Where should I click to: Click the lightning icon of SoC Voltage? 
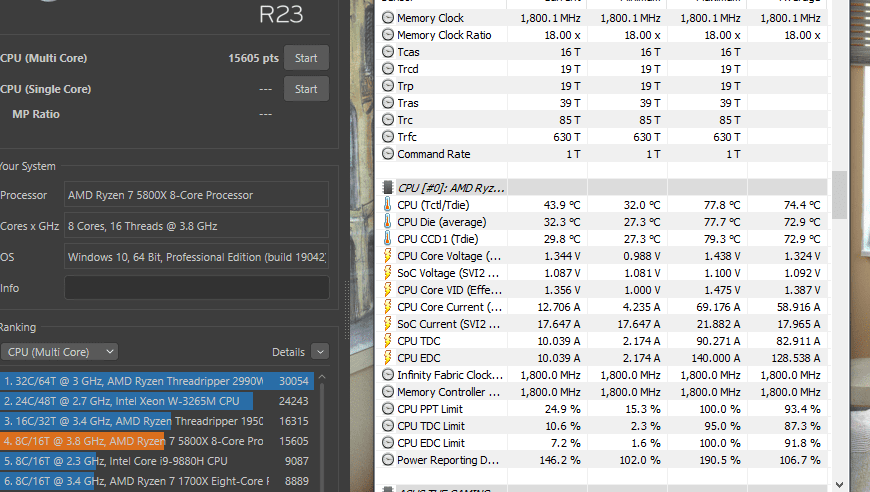(388, 273)
